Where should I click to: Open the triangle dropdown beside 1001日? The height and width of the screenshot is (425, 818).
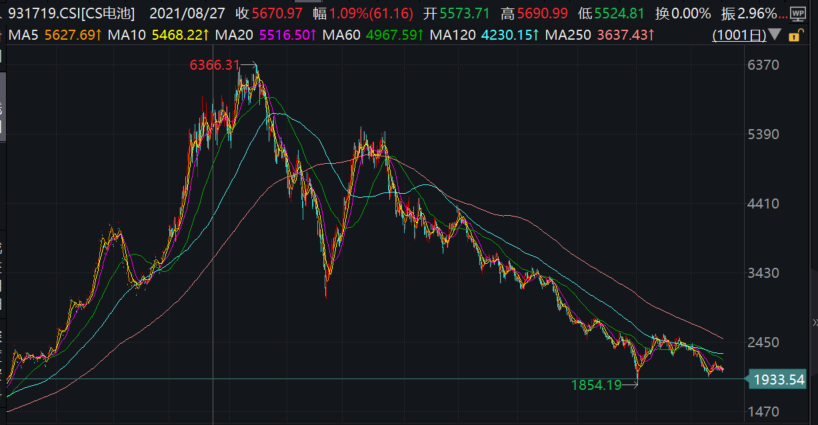[x=774, y=35]
